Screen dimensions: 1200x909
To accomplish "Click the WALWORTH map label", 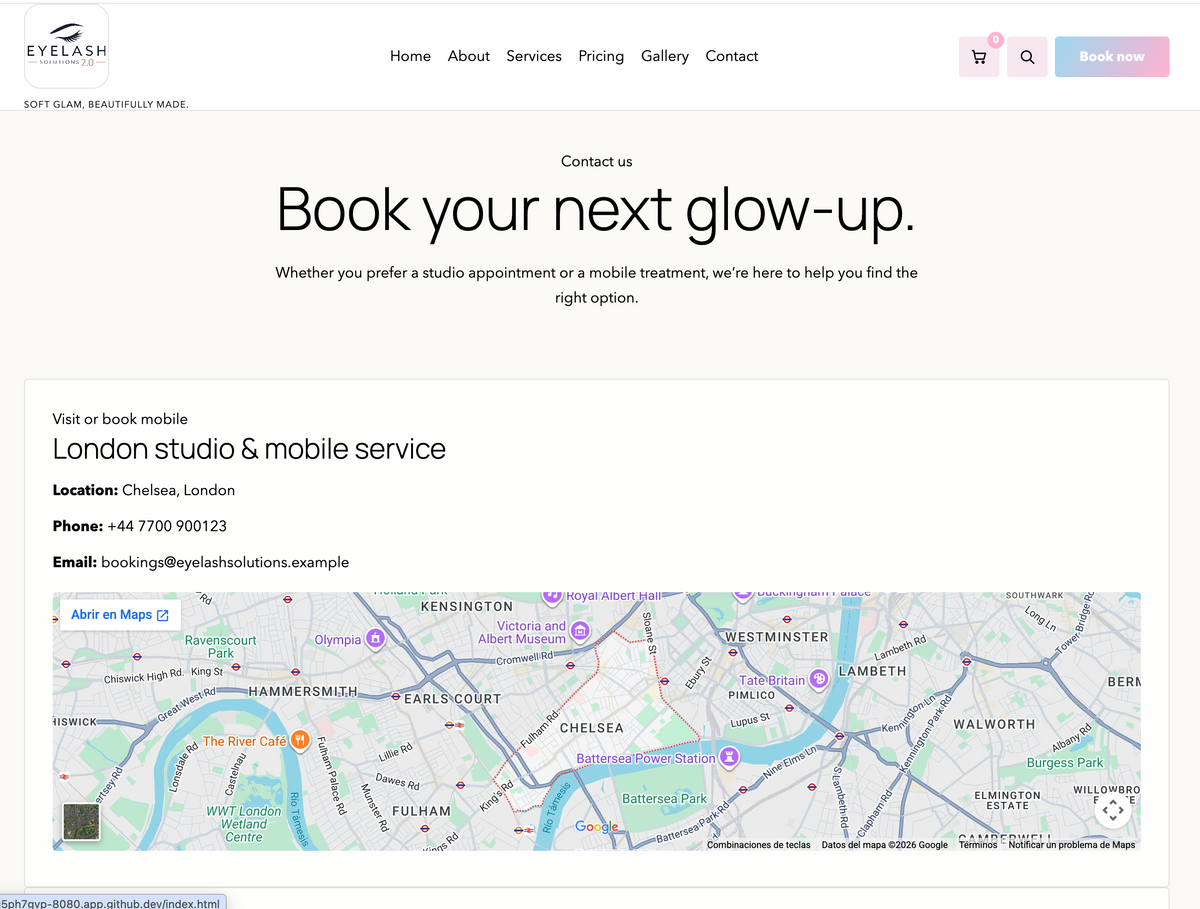I will tap(994, 723).
